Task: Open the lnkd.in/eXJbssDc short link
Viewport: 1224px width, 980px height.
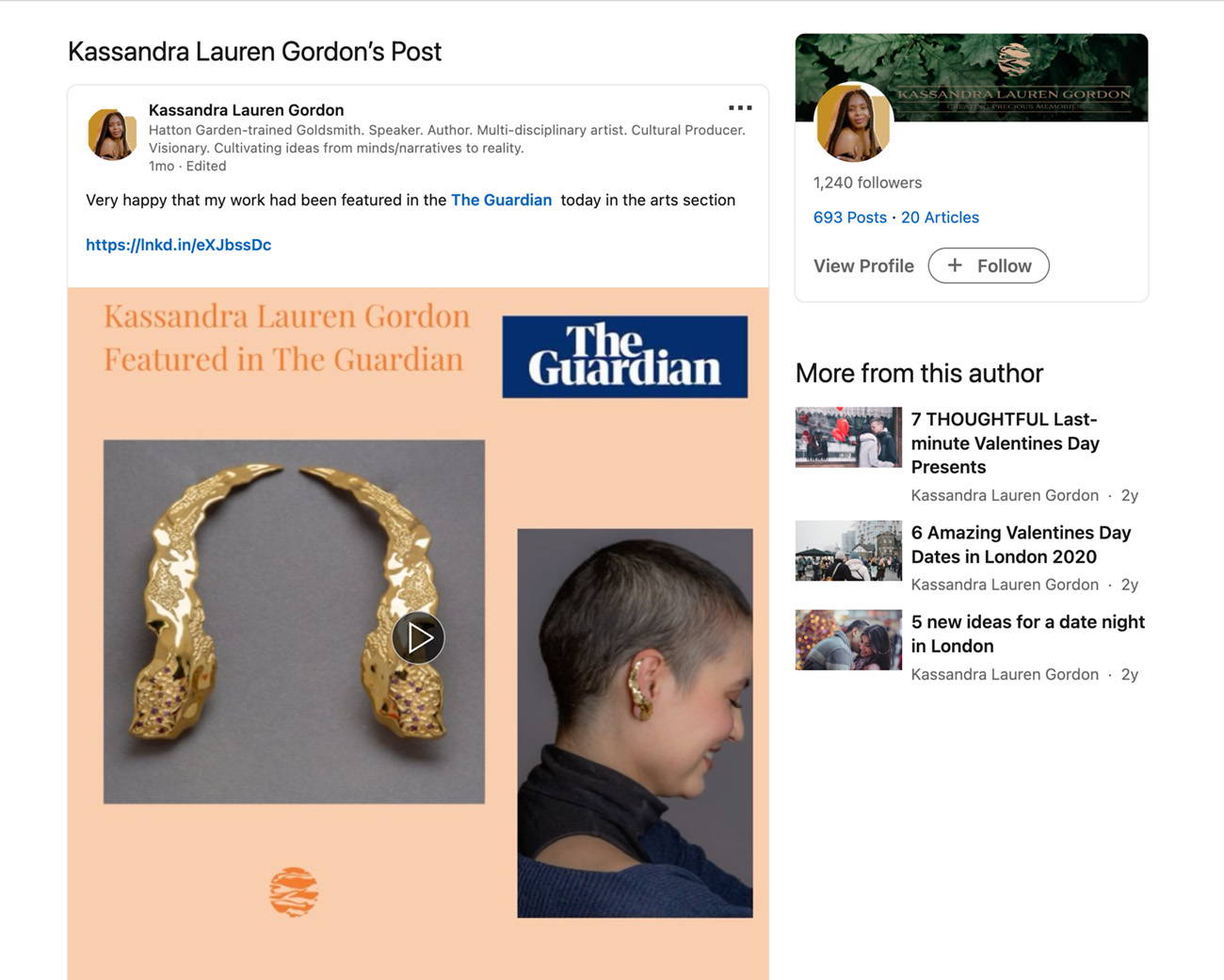Action: (179, 245)
